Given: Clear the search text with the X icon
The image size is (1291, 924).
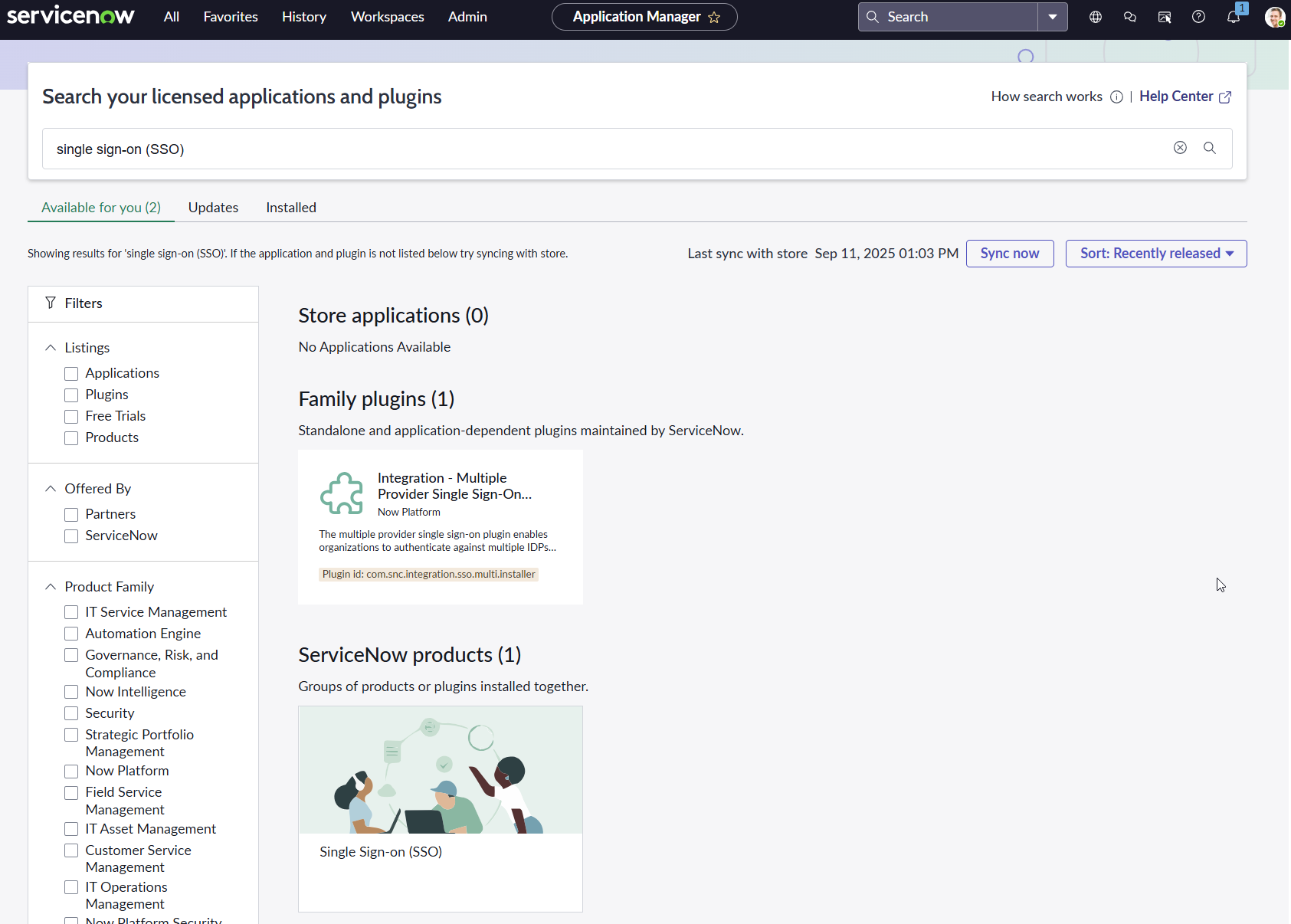Looking at the screenshot, I should pyautogui.click(x=1180, y=148).
